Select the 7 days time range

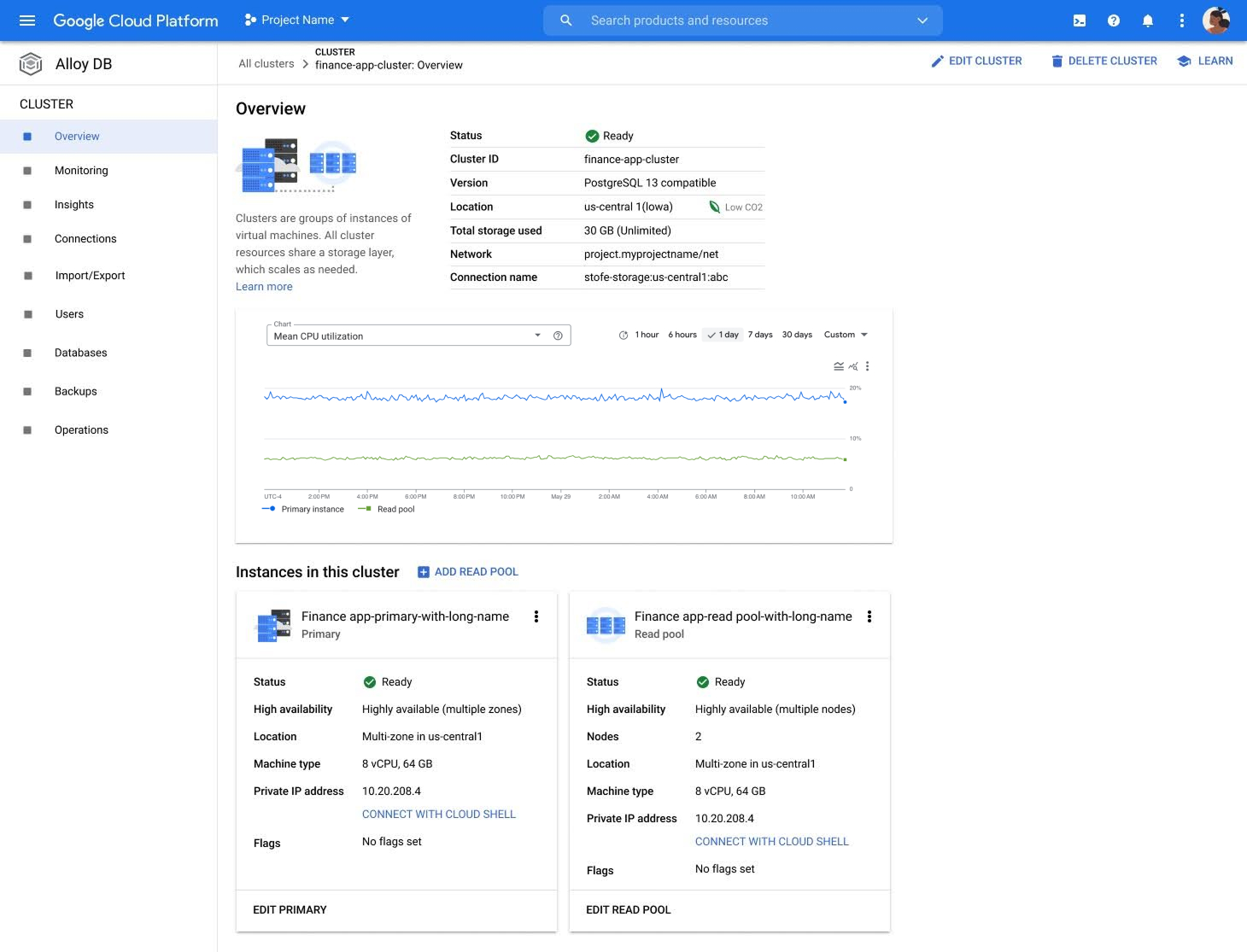[x=760, y=335]
